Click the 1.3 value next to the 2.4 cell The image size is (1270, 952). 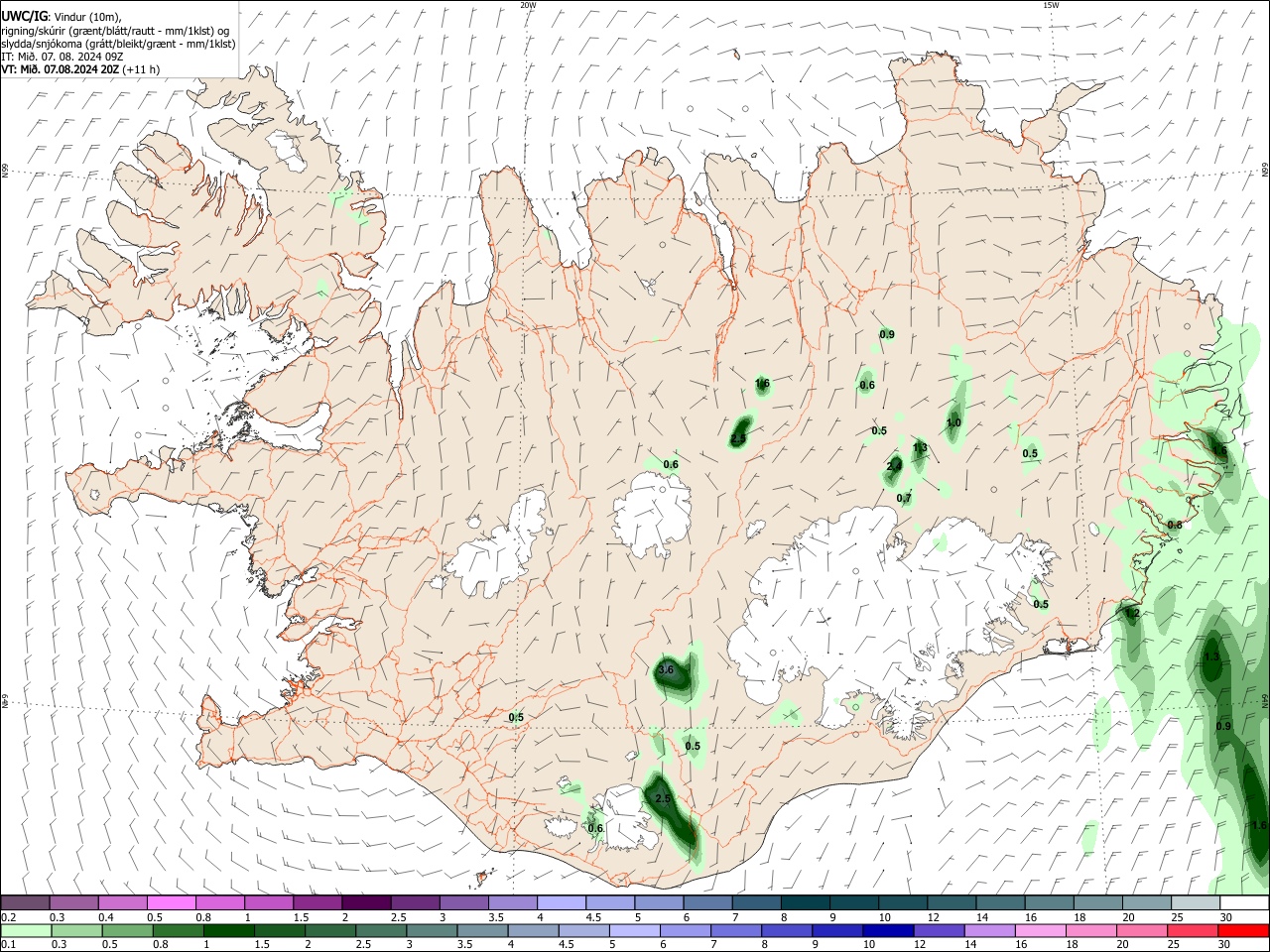click(x=920, y=447)
